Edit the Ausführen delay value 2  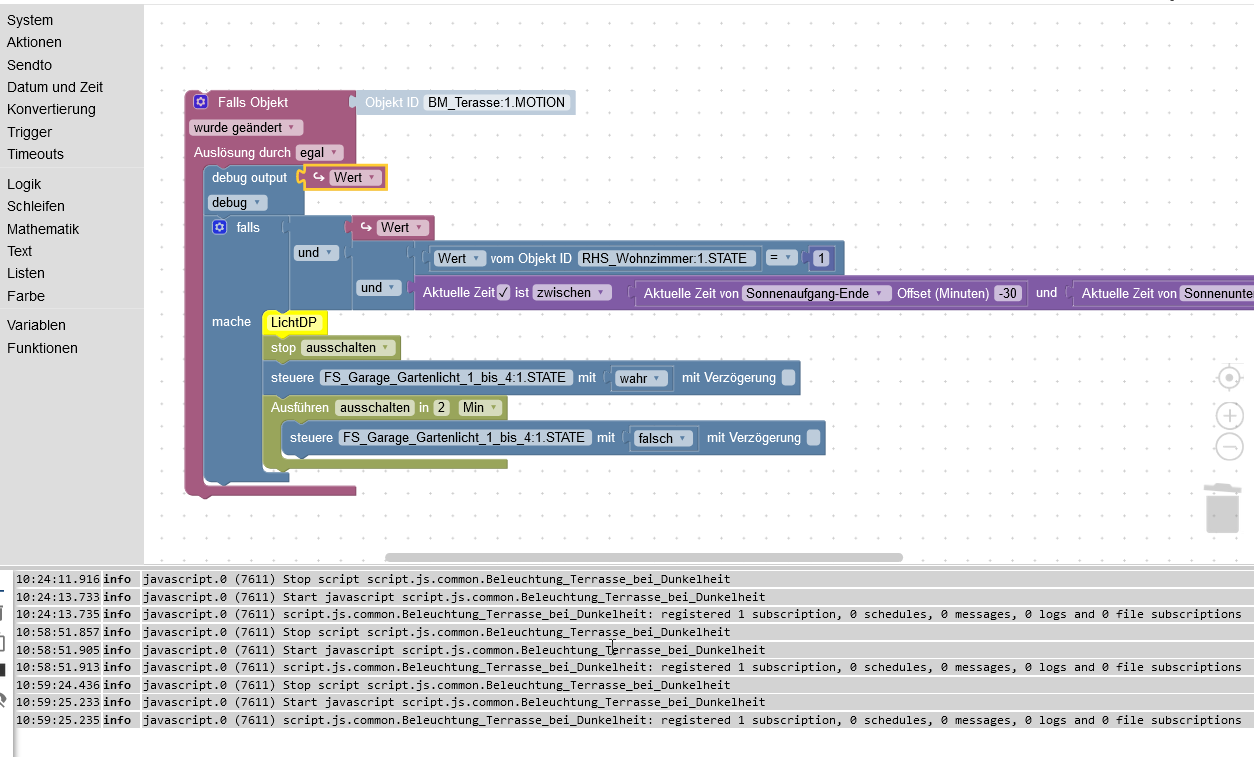(441, 408)
